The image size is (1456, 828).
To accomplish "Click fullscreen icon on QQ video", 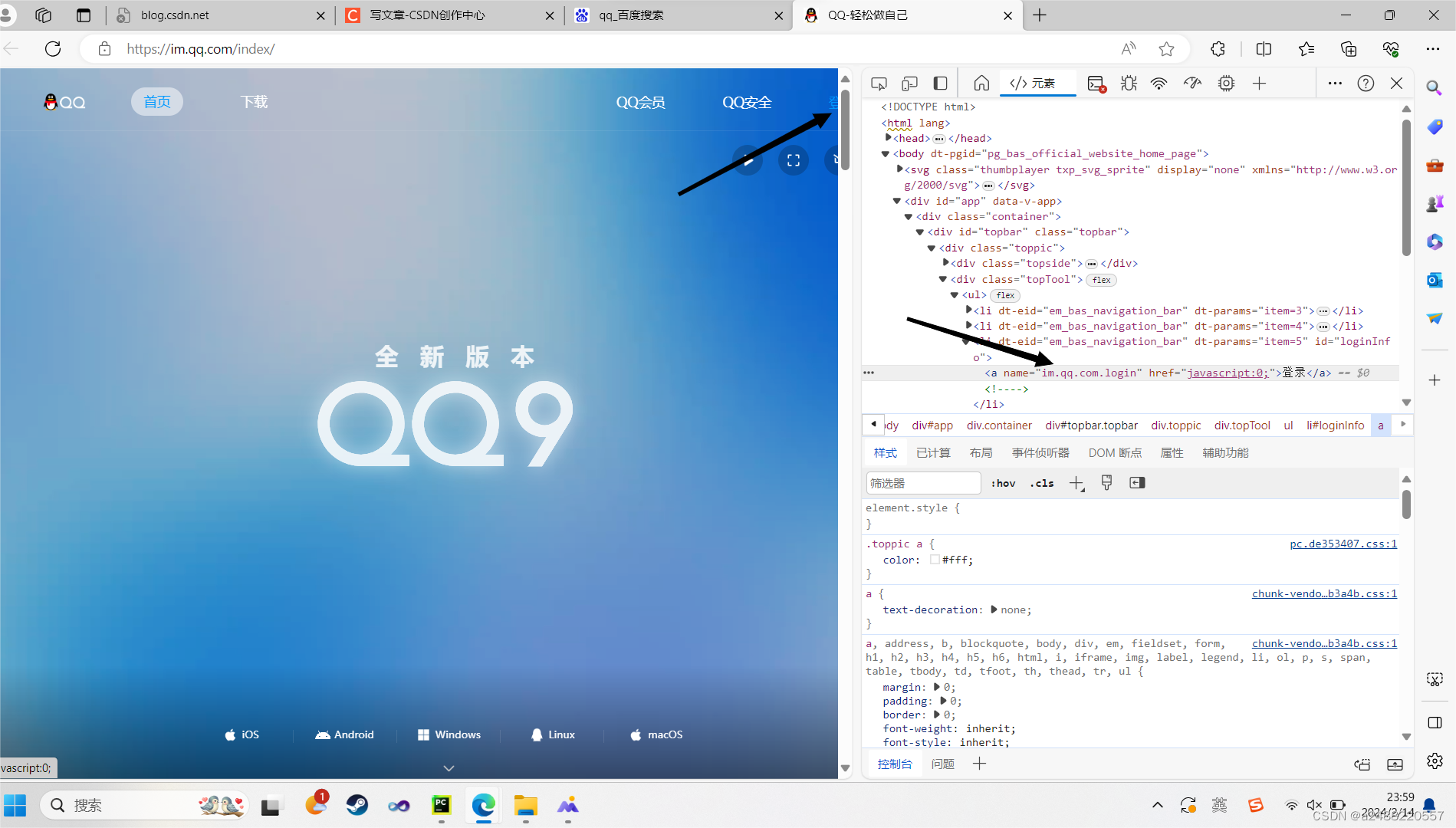I will 794,160.
